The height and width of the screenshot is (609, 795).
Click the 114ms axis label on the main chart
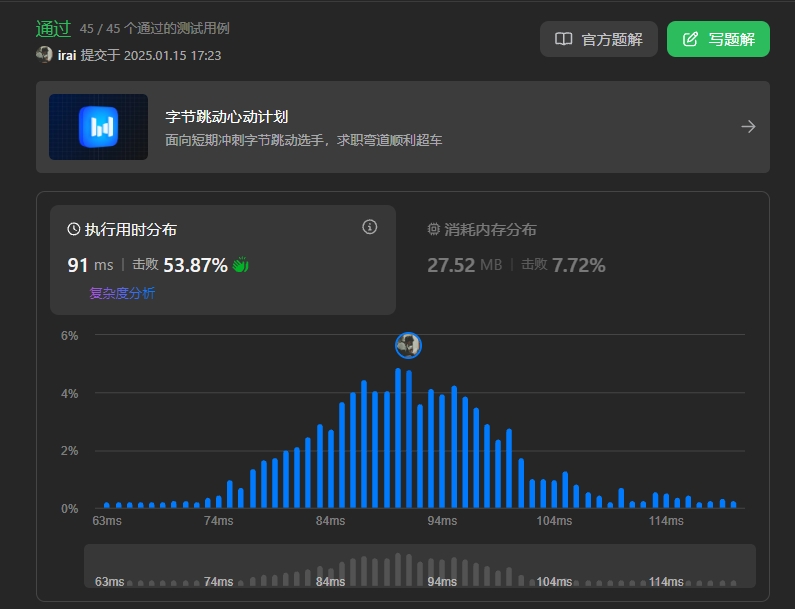click(666, 521)
